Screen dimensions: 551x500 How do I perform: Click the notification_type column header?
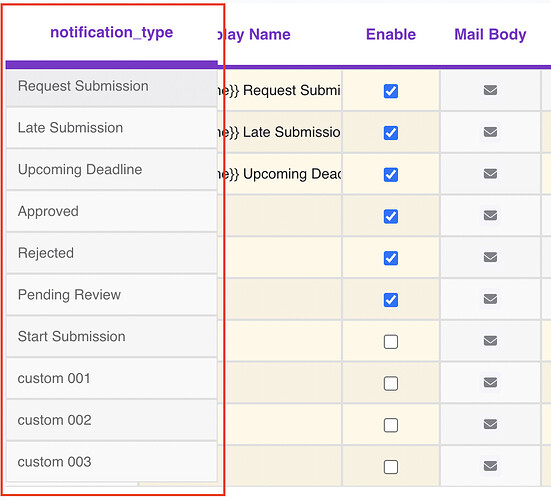(x=112, y=33)
